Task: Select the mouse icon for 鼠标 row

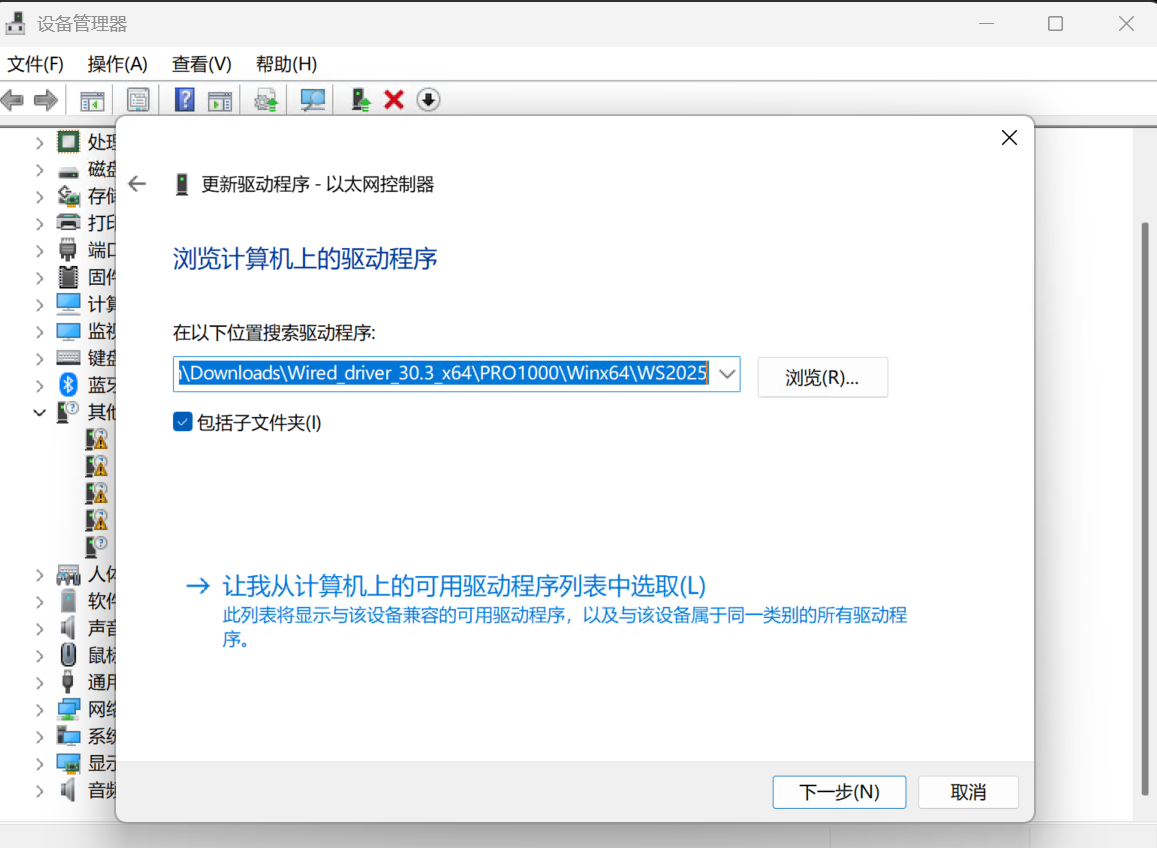Action: click(x=68, y=655)
